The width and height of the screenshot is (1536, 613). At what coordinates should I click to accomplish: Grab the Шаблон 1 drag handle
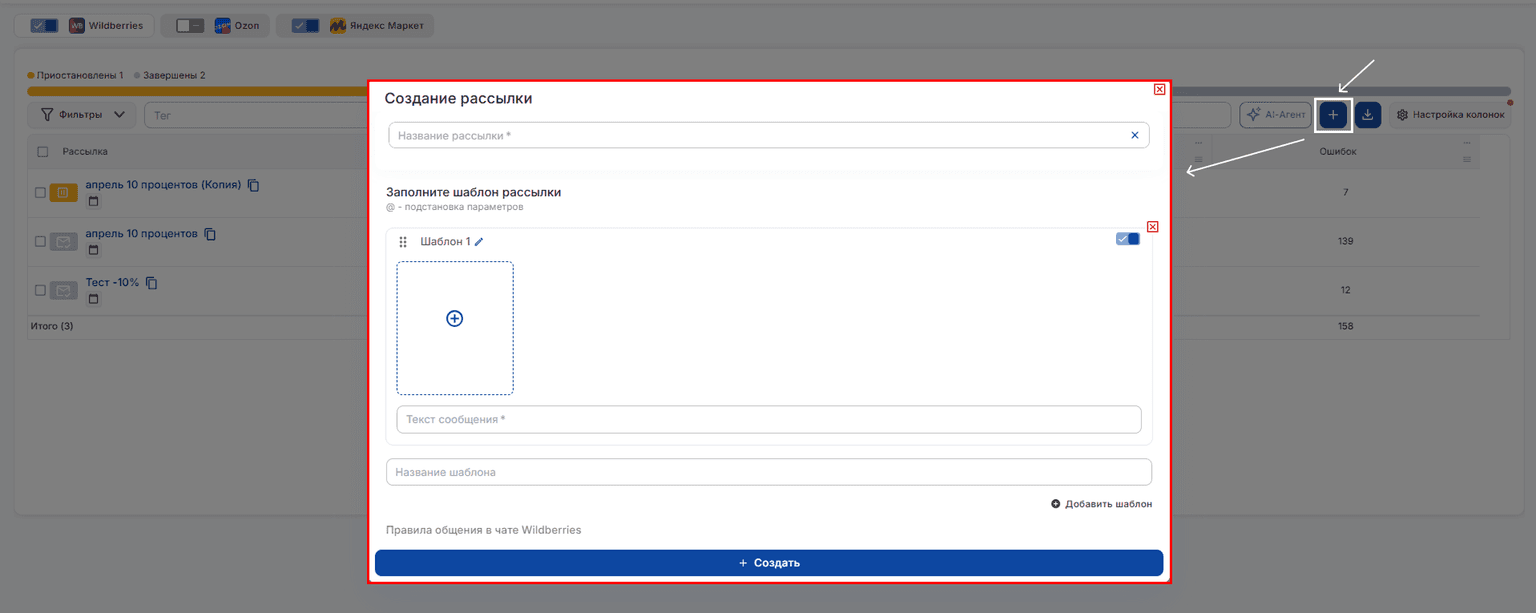403,242
